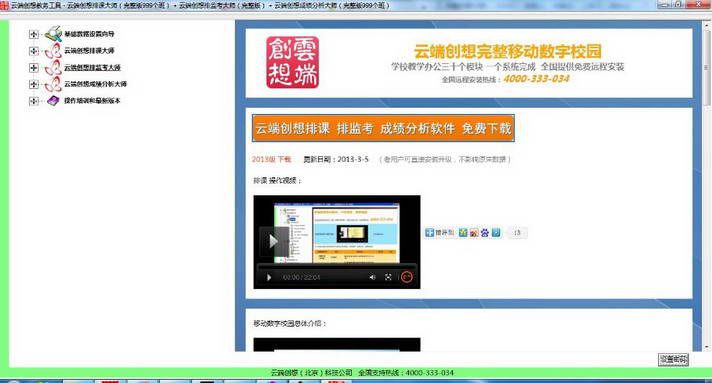Click the 云端创想完整移动数字校园 heading

click(508, 51)
